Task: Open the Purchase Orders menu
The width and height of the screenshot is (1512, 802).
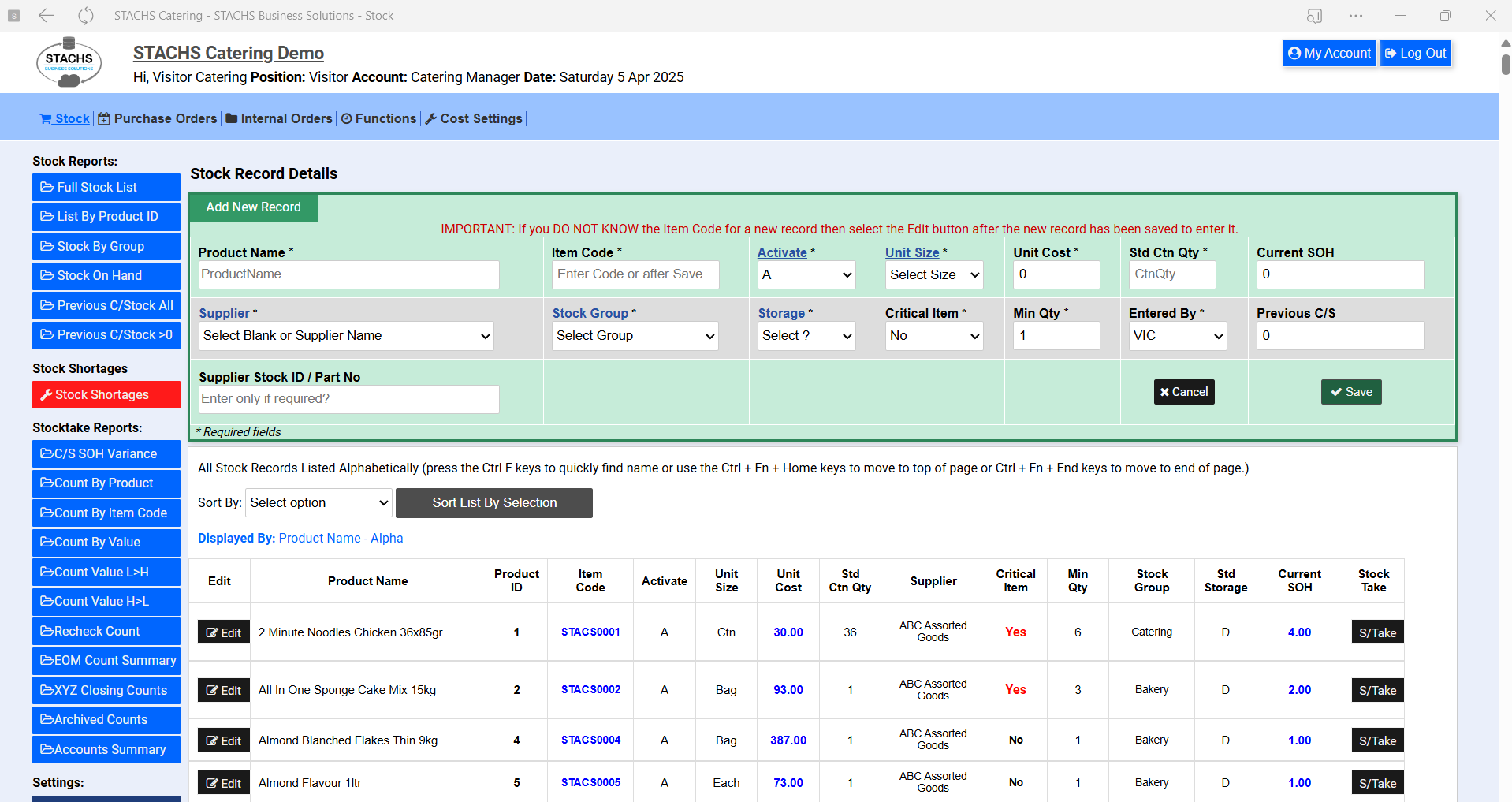Action: [157, 118]
